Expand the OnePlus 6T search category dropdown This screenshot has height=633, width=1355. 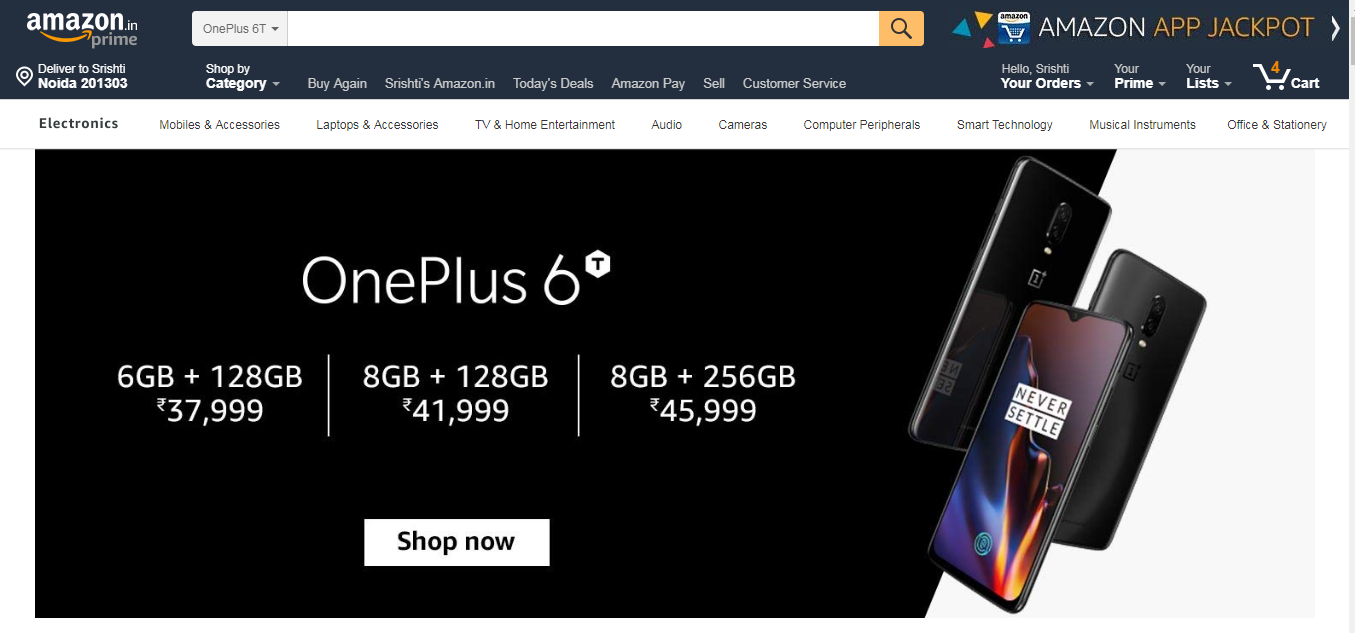[x=240, y=28]
